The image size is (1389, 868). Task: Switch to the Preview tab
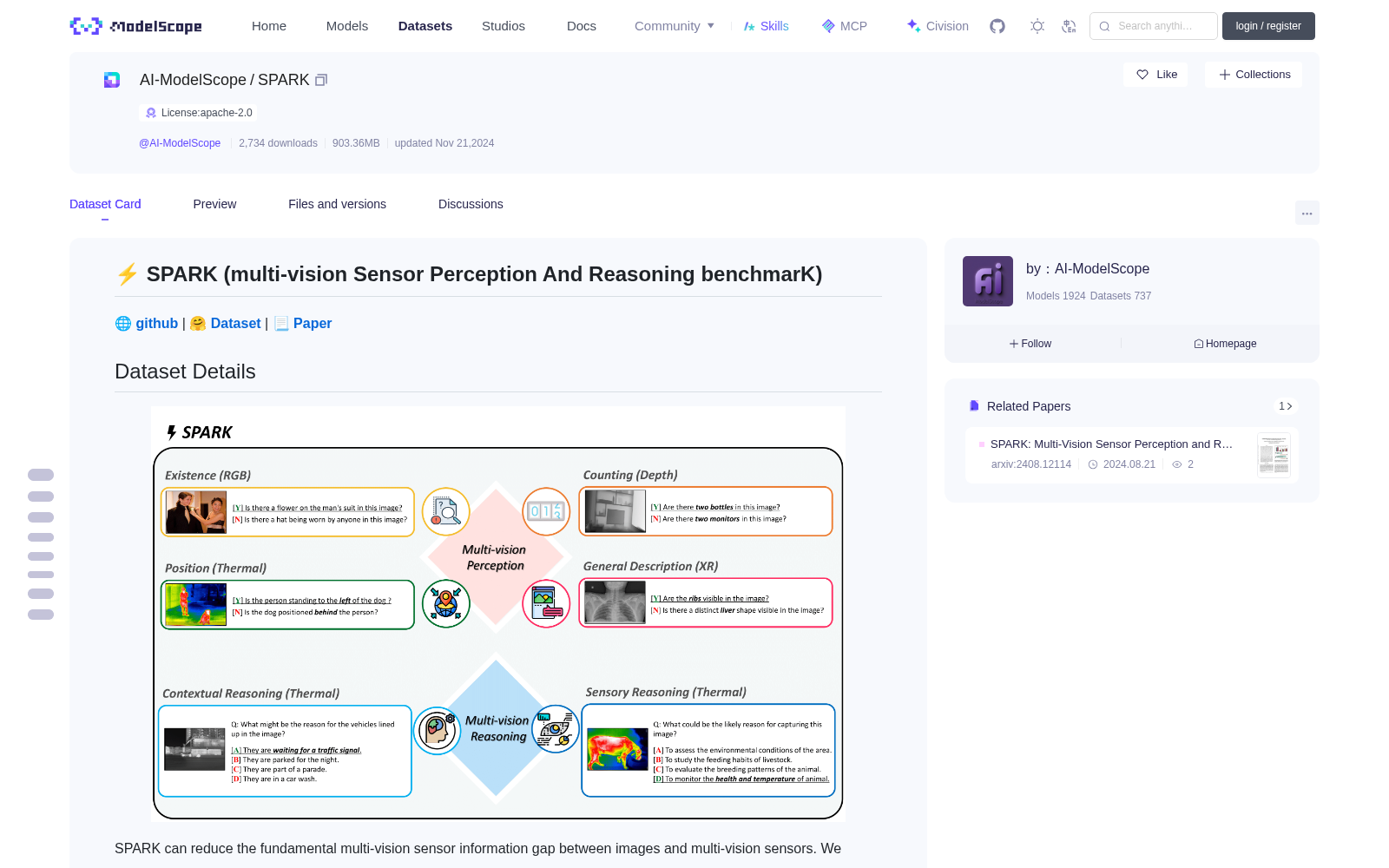click(x=214, y=204)
